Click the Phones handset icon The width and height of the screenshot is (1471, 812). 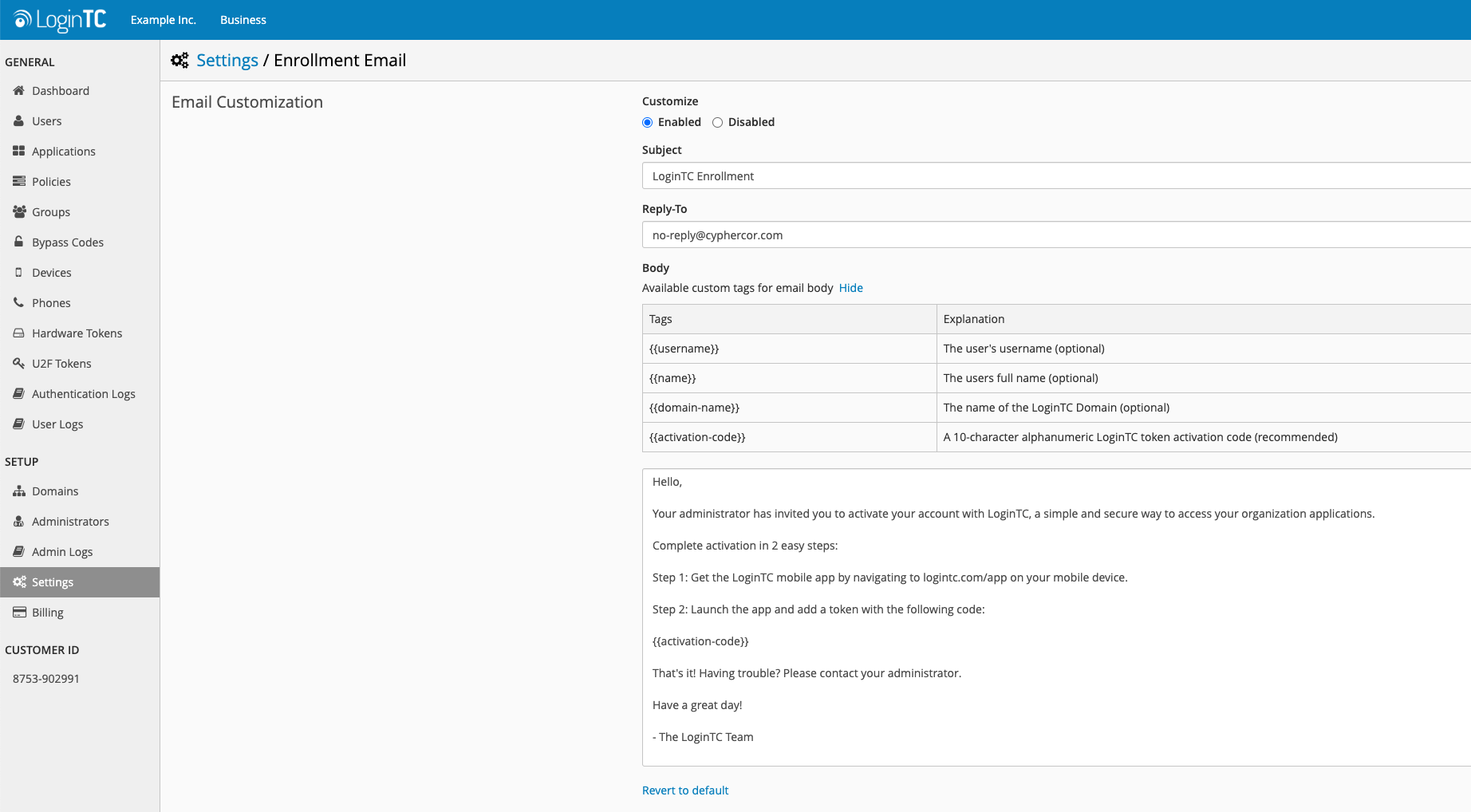[x=18, y=302]
